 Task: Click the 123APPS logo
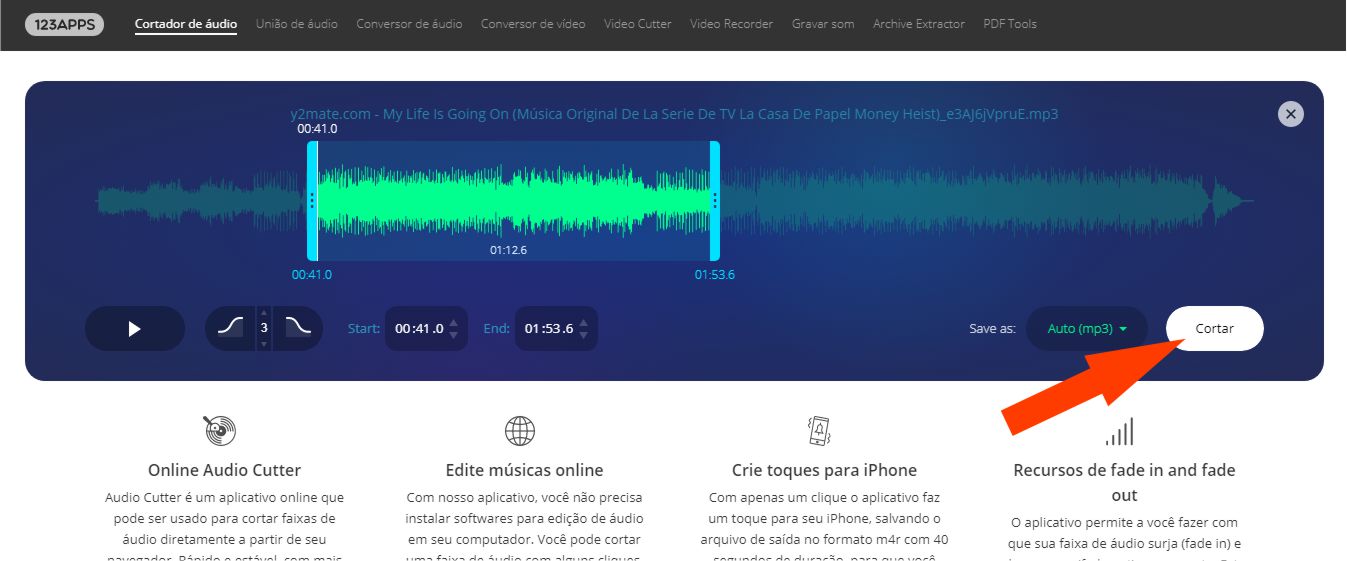click(64, 24)
